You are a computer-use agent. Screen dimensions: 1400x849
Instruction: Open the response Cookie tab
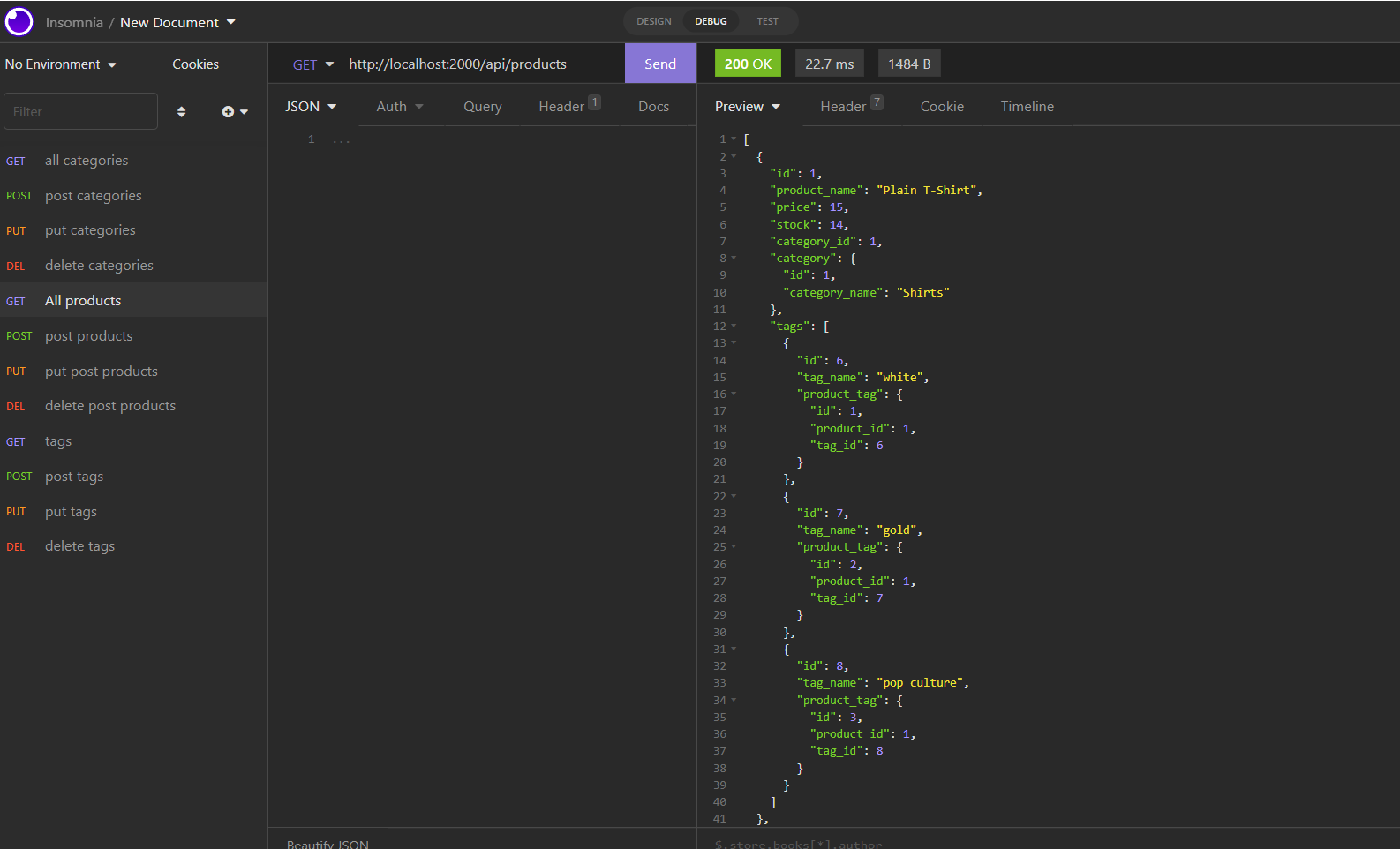point(942,106)
